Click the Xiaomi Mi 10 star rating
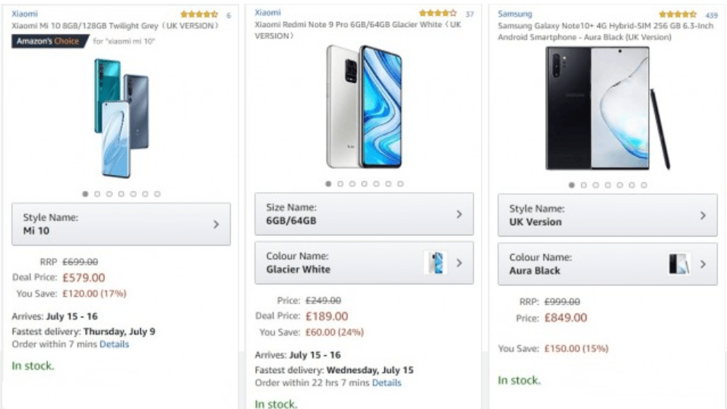 point(199,15)
